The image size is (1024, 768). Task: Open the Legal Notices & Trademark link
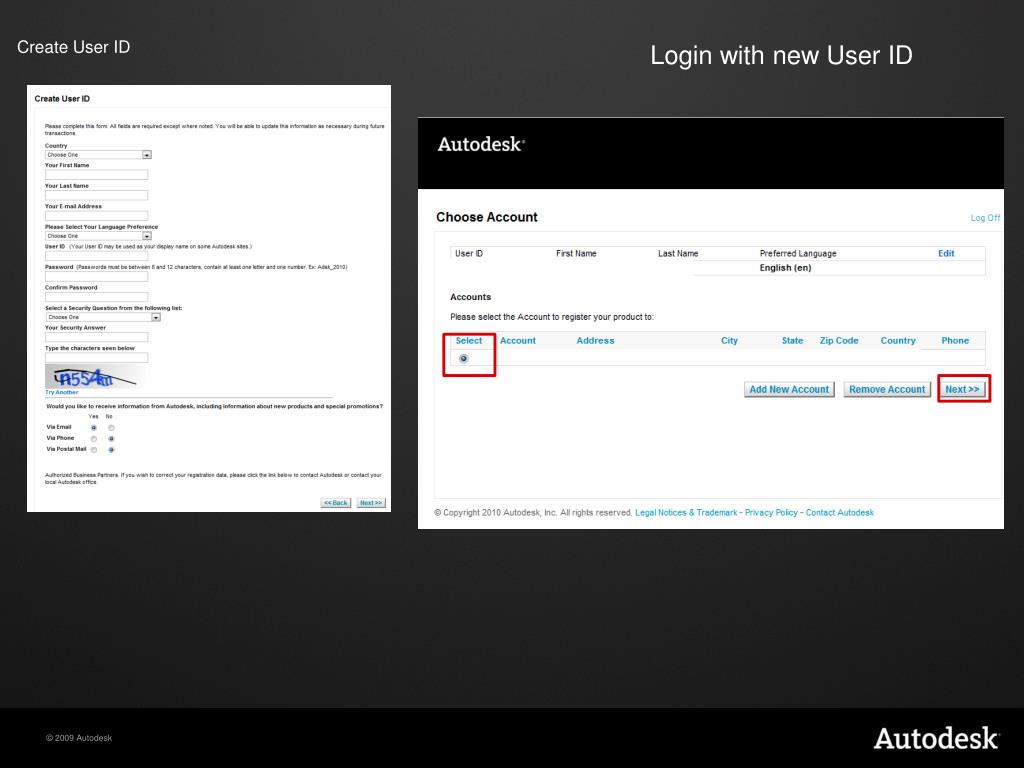click(x=686, y=513)
